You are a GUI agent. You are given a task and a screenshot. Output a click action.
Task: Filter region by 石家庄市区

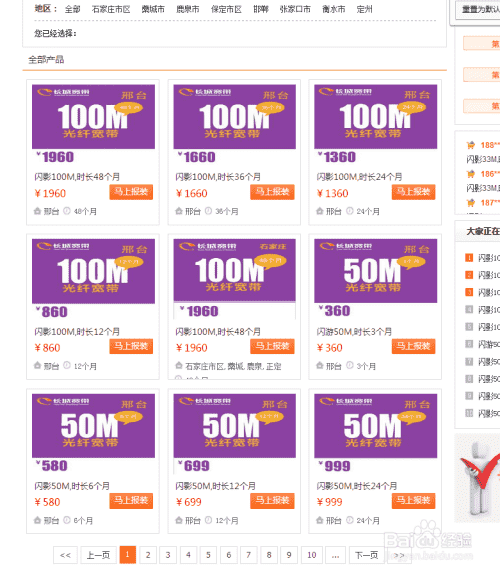pyautogui.click(x=111, y=9)
